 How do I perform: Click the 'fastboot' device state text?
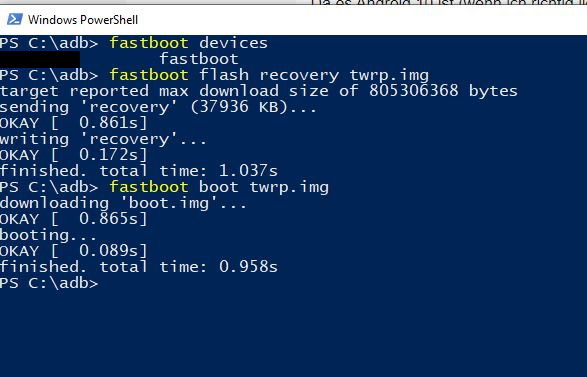click(x=199, y=59)
